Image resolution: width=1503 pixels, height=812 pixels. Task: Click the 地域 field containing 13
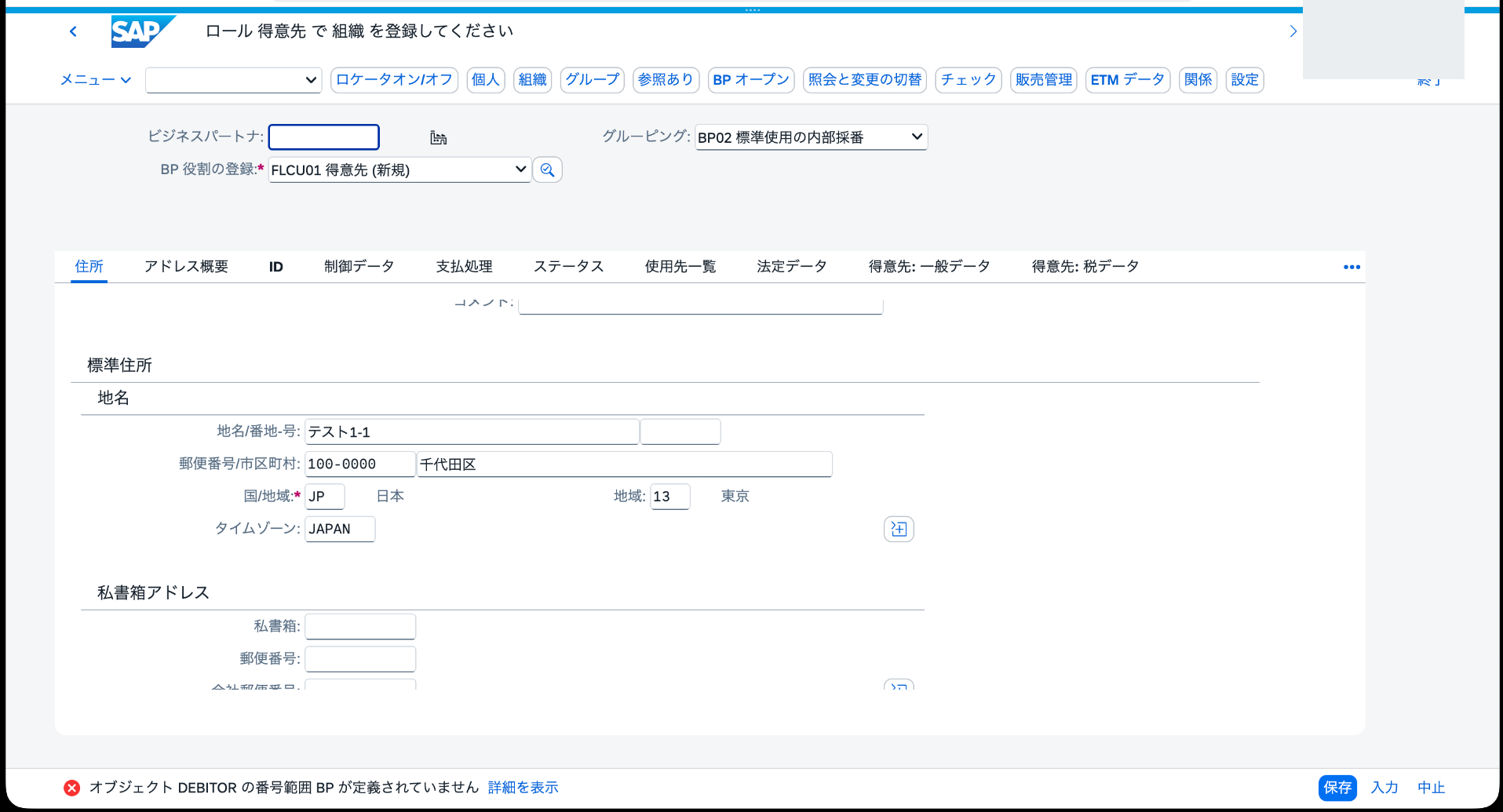click(670, 497)
